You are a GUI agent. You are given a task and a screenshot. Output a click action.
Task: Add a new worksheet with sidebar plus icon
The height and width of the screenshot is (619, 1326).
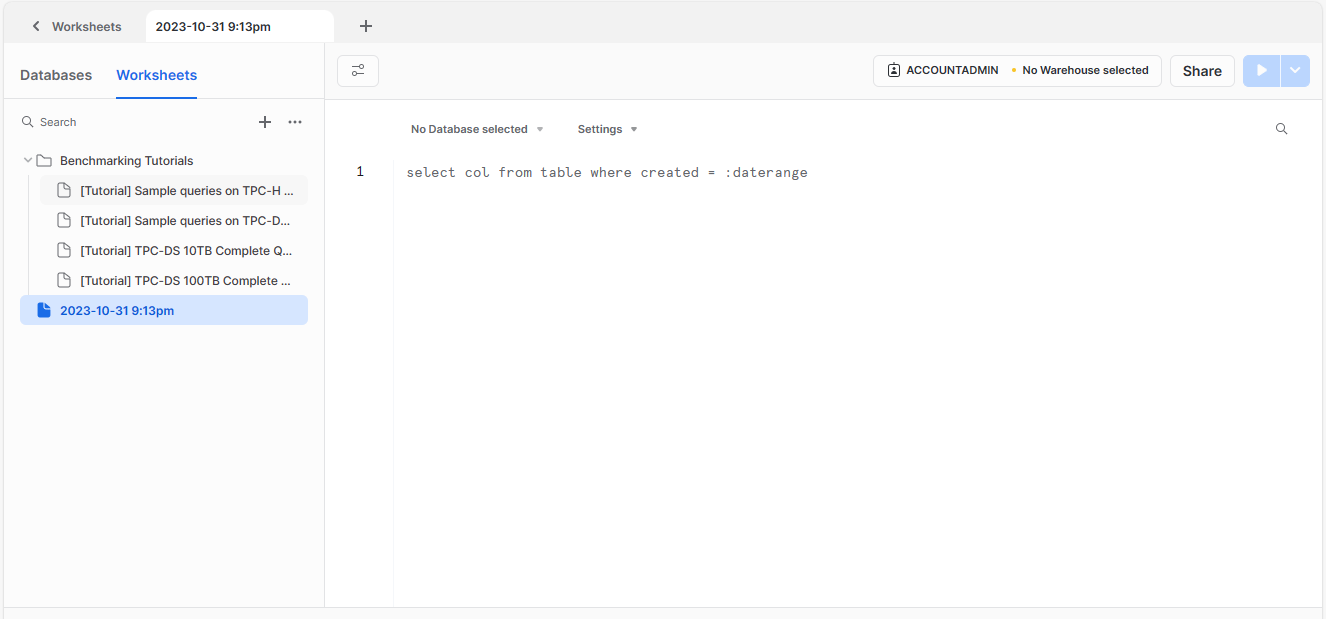pyautogui.click(x=265, y=122)
